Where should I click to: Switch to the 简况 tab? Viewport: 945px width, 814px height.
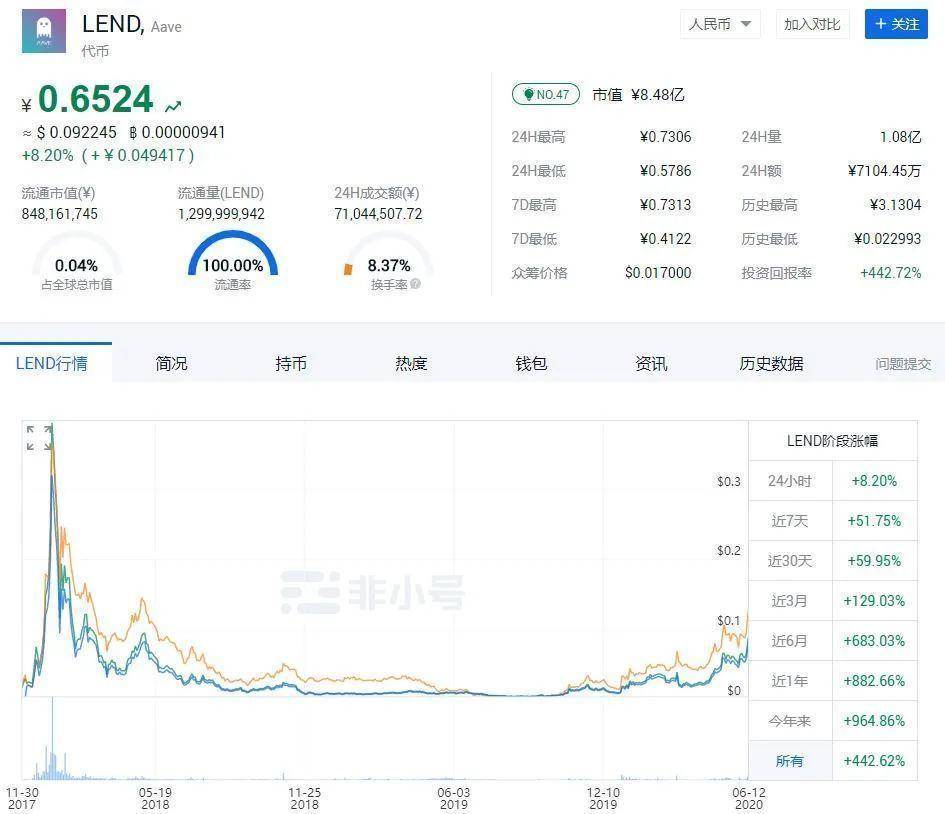[171, 363]
